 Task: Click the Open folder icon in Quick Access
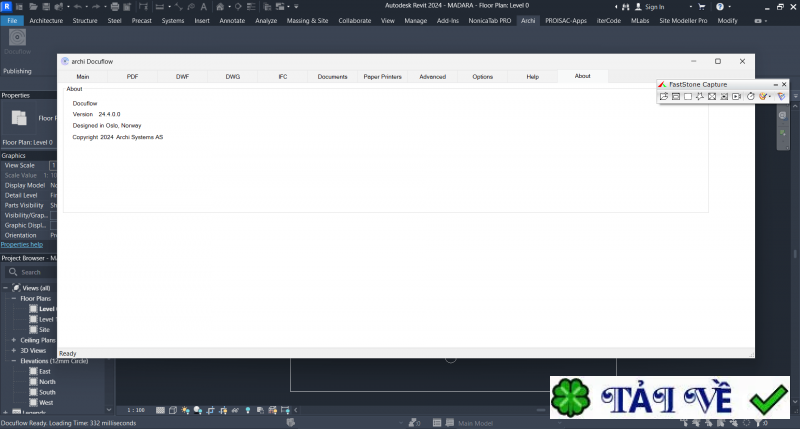click(33, 7)
